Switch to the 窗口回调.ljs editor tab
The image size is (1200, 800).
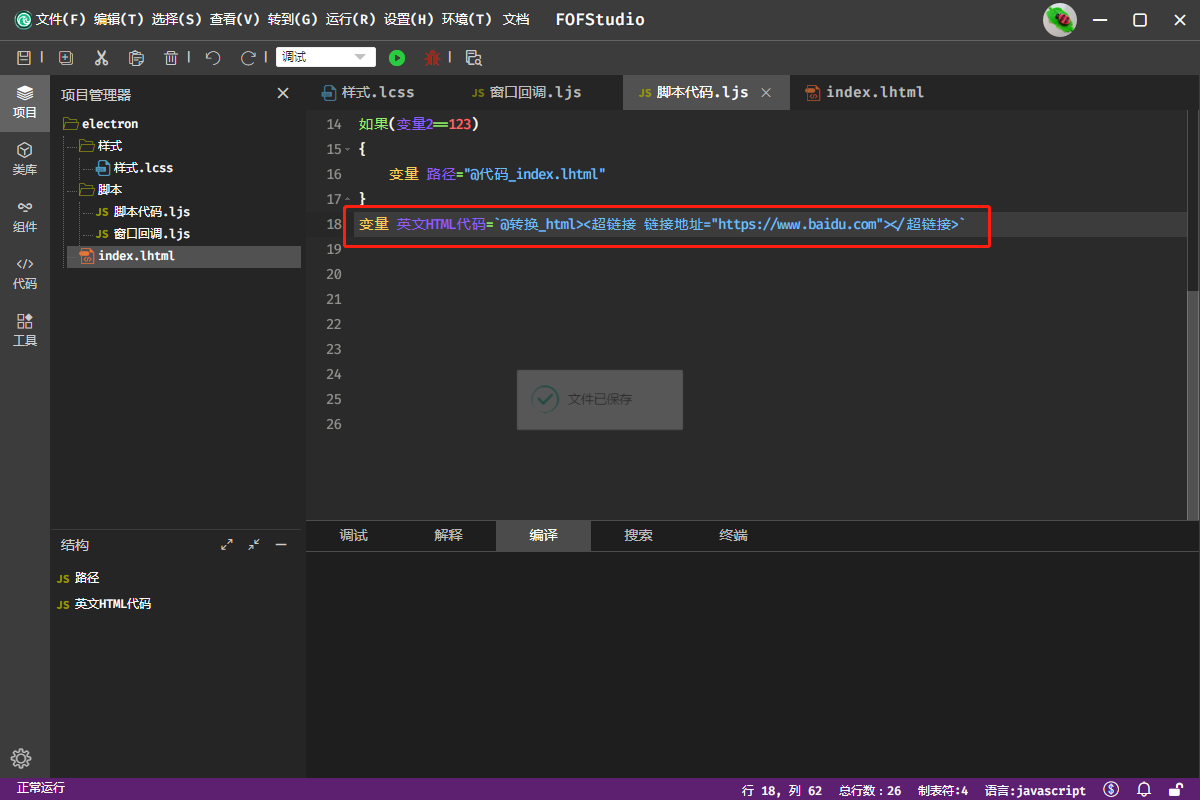535,92
